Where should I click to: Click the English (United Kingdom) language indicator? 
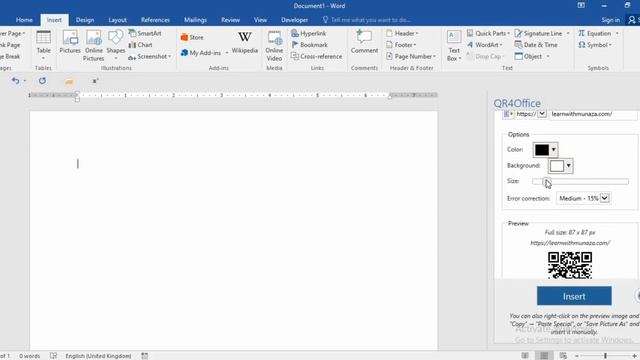pyautogui.click(x=98, y=356)
